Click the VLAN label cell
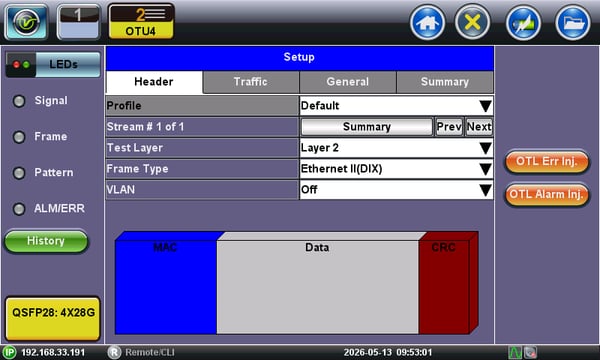This screenshot has width=600, height=360. [x=202, y=190]
